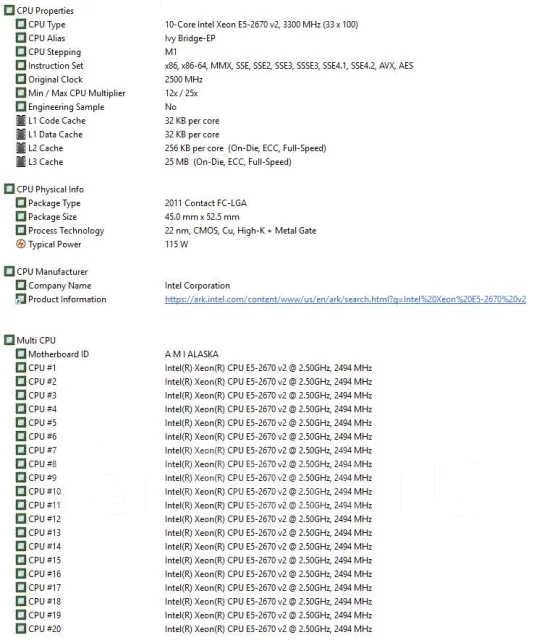
Task: Select the 256 KB per core L2 value
Action: 245,148
